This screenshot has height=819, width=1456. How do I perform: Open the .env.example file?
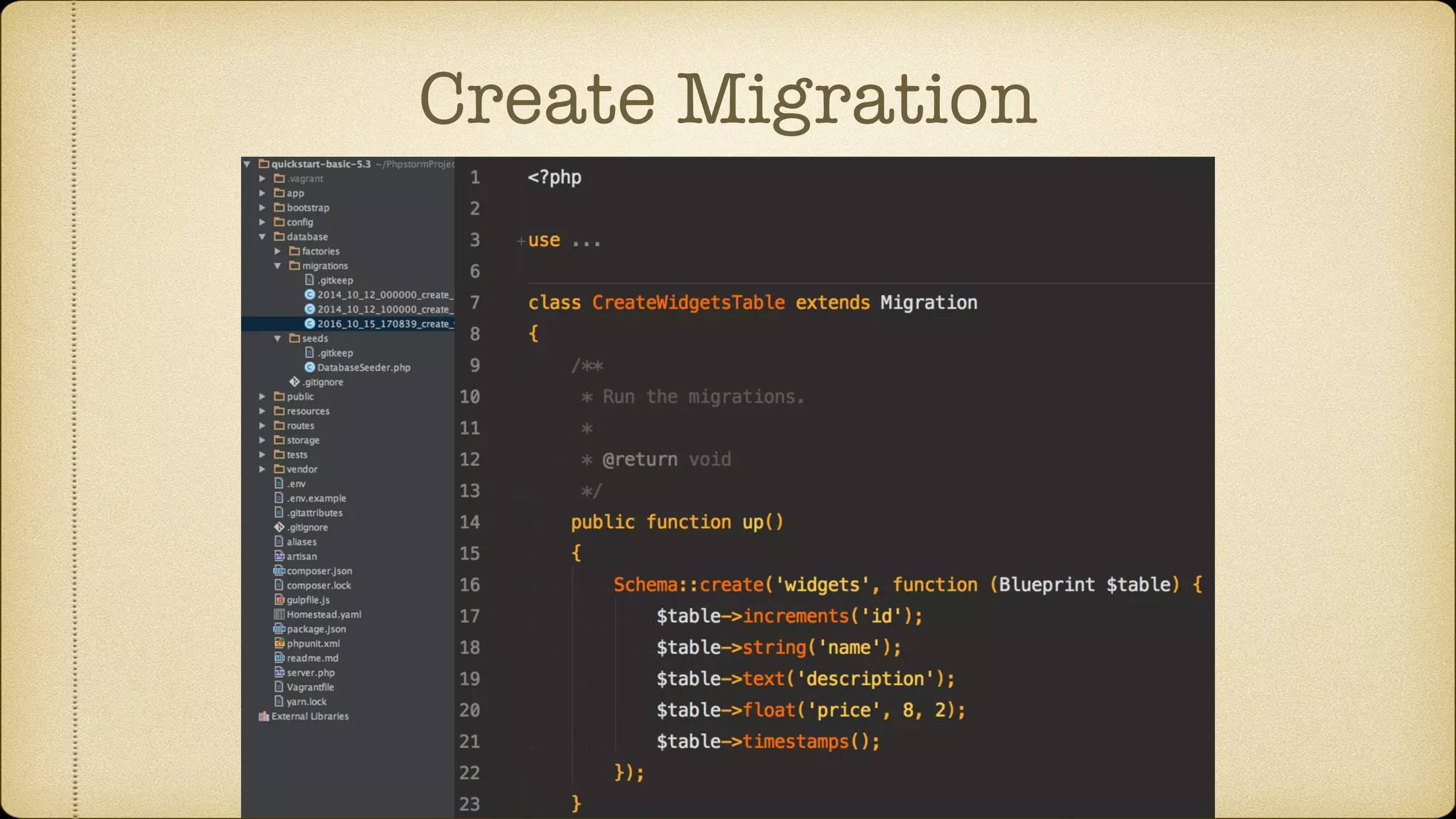coord(316,498)
